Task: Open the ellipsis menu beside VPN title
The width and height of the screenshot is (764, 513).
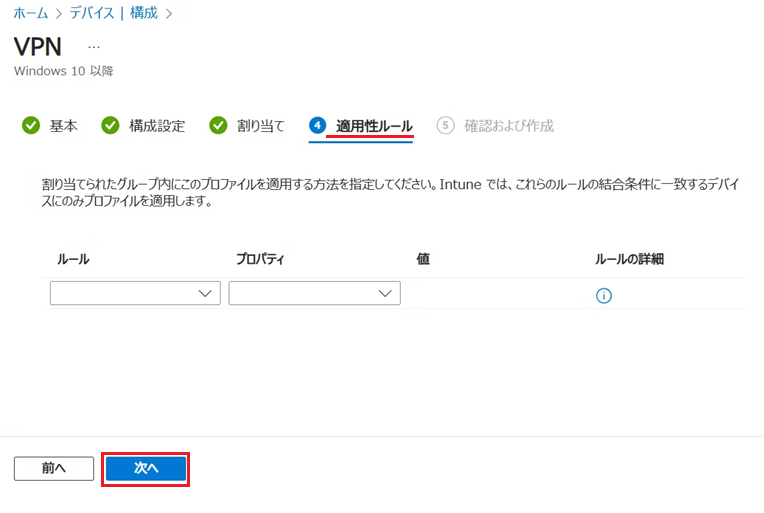Action: 94,47
